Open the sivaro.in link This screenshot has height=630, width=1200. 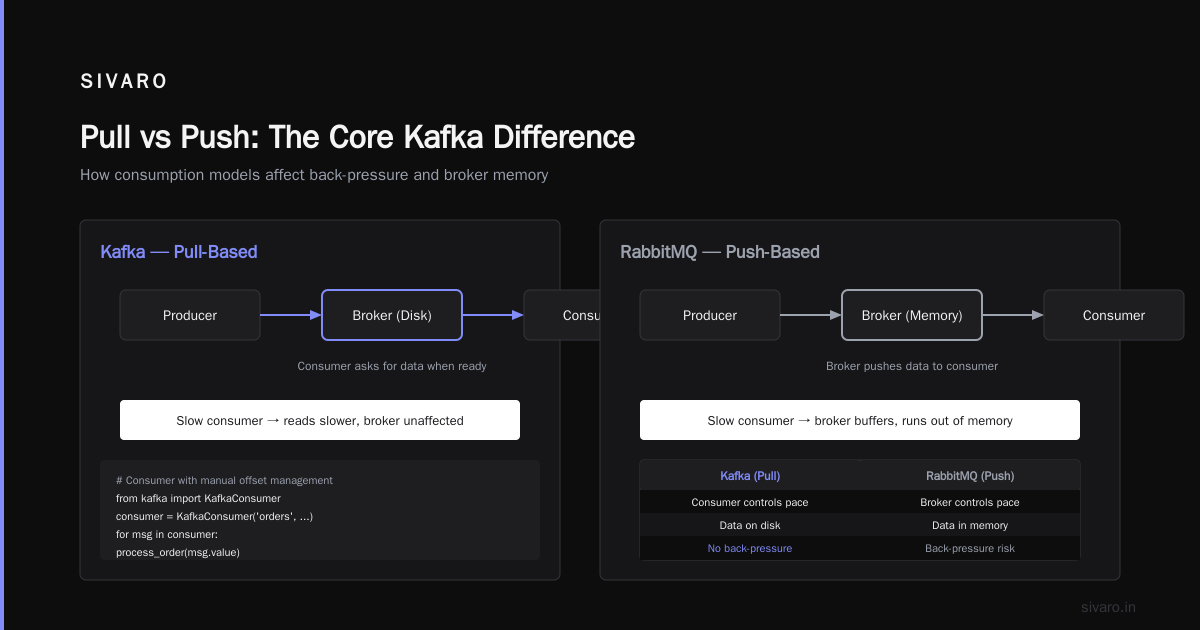coord(1109,607)
